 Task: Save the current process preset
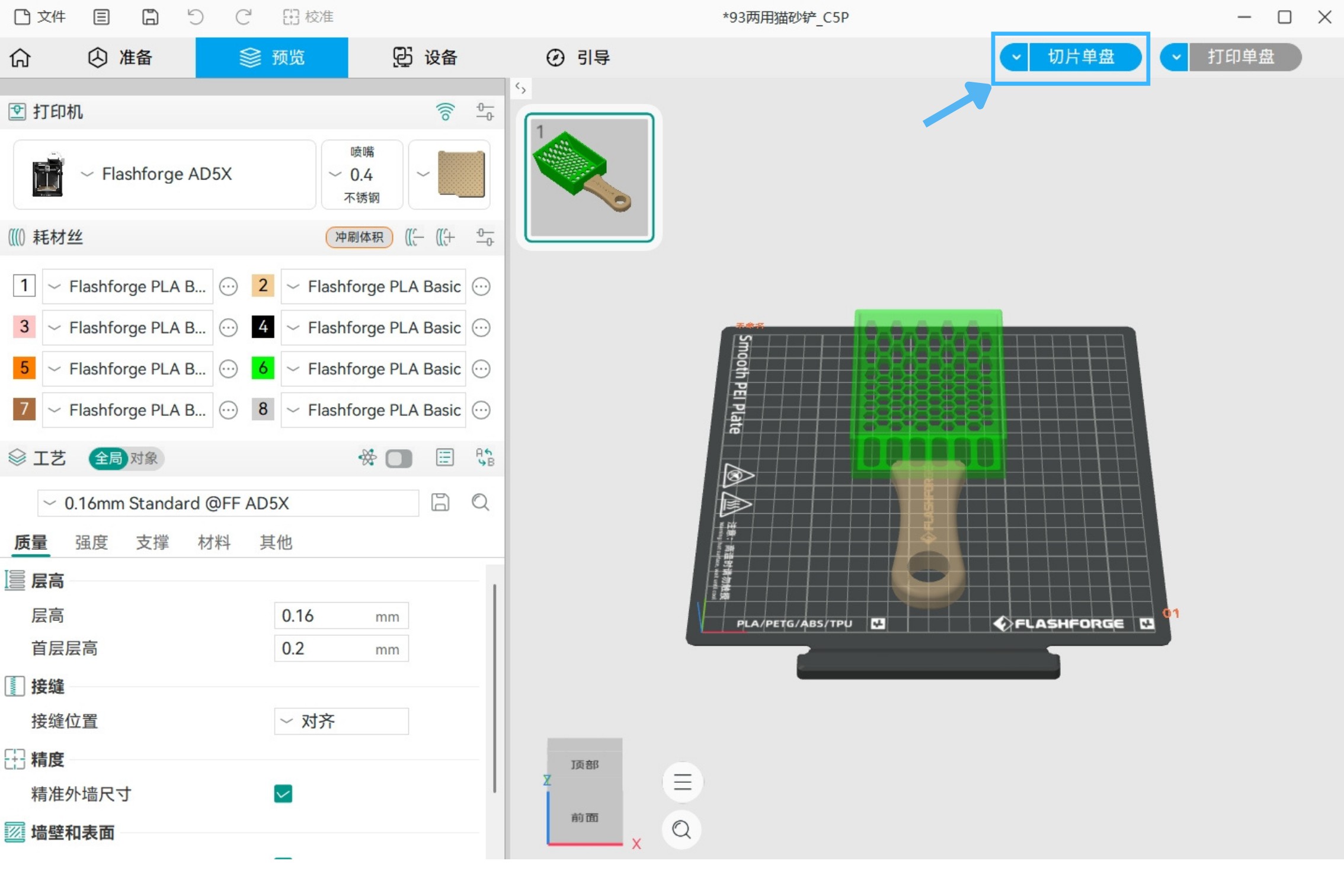[440, 503]
